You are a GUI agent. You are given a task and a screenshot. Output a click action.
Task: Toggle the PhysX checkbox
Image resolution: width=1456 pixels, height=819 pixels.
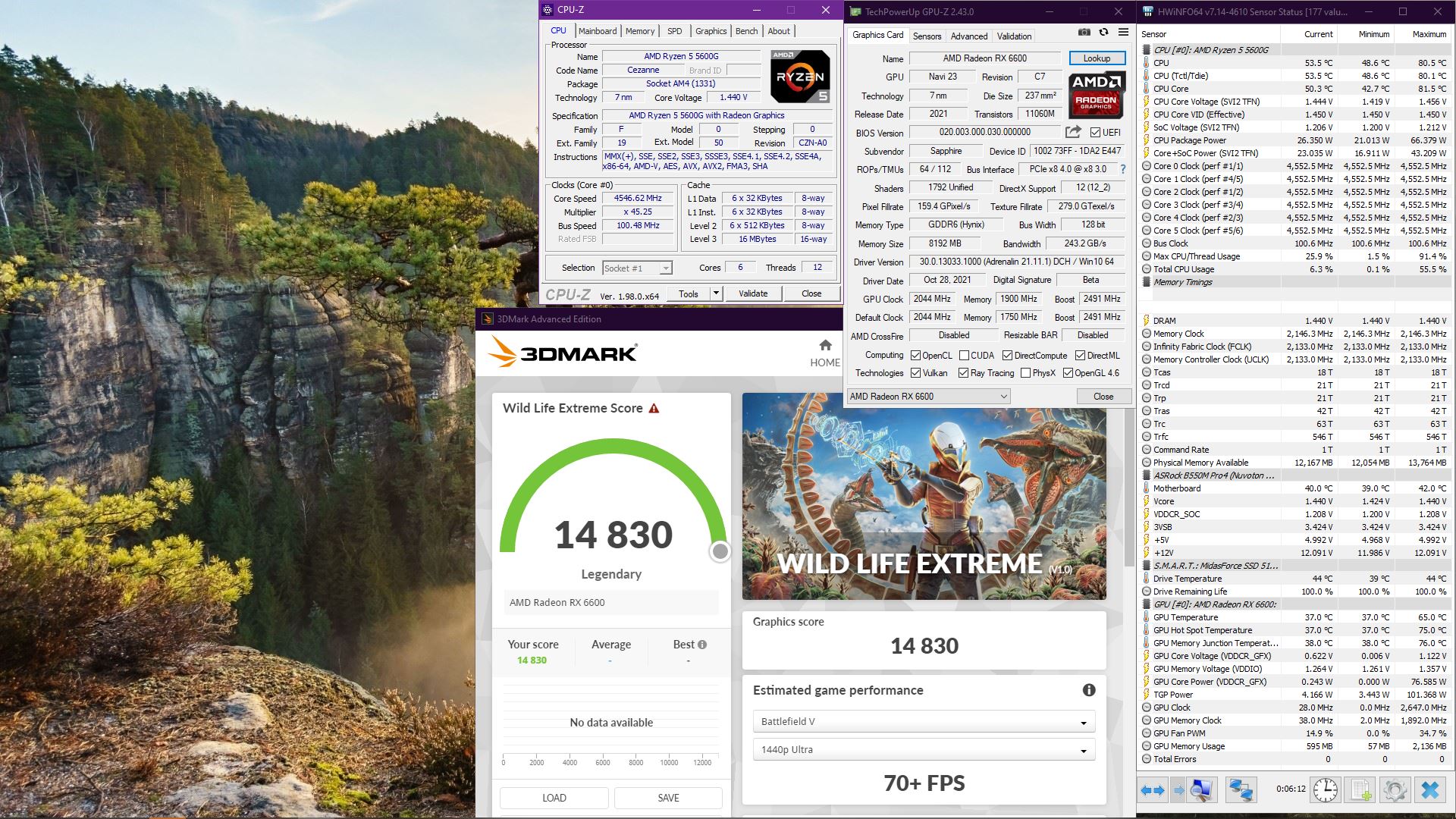pyautogui.click(x=1025, y=373)
